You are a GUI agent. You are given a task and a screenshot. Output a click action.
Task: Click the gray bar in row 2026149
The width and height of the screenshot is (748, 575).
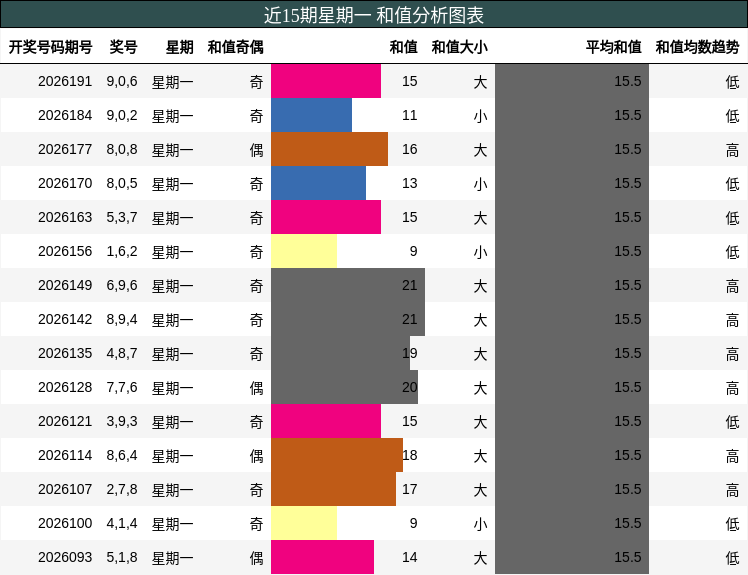(x=348, y=285)
